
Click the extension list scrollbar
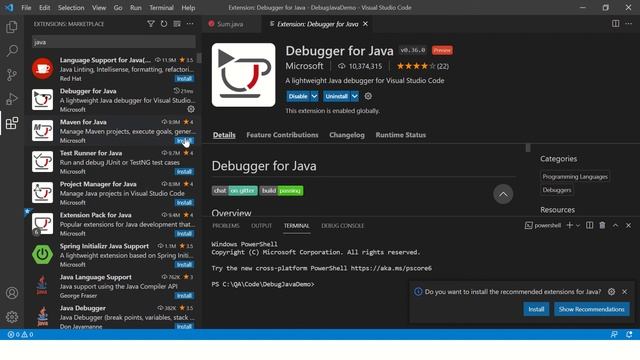pos(199,58)
